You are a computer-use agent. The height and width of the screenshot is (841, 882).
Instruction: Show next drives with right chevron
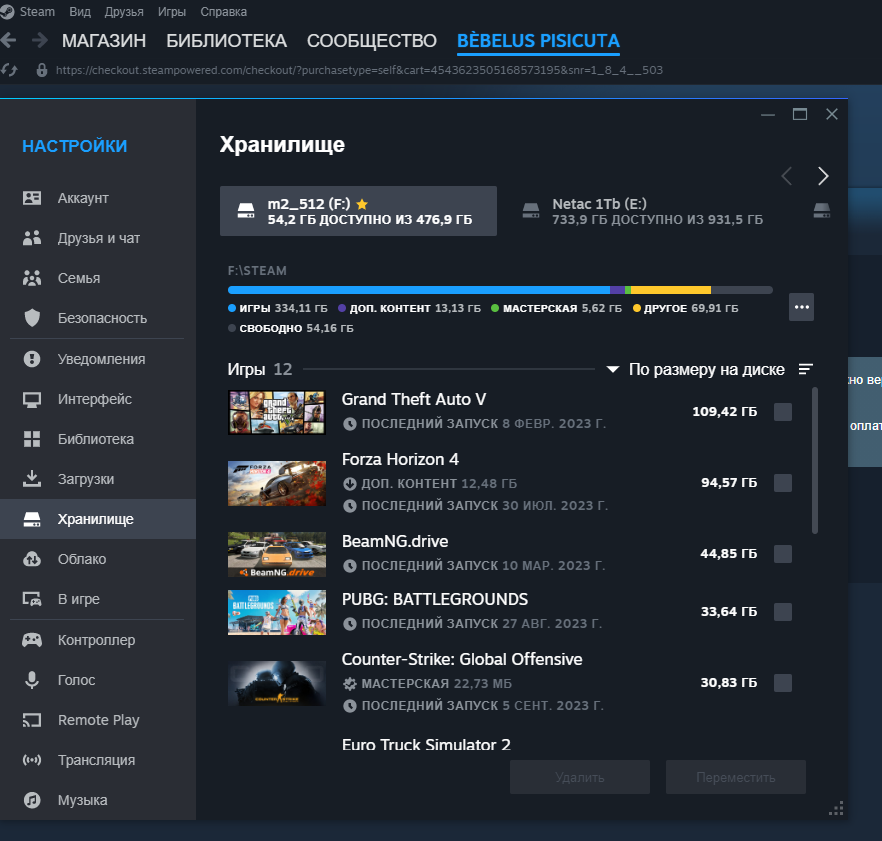[823, 176]
